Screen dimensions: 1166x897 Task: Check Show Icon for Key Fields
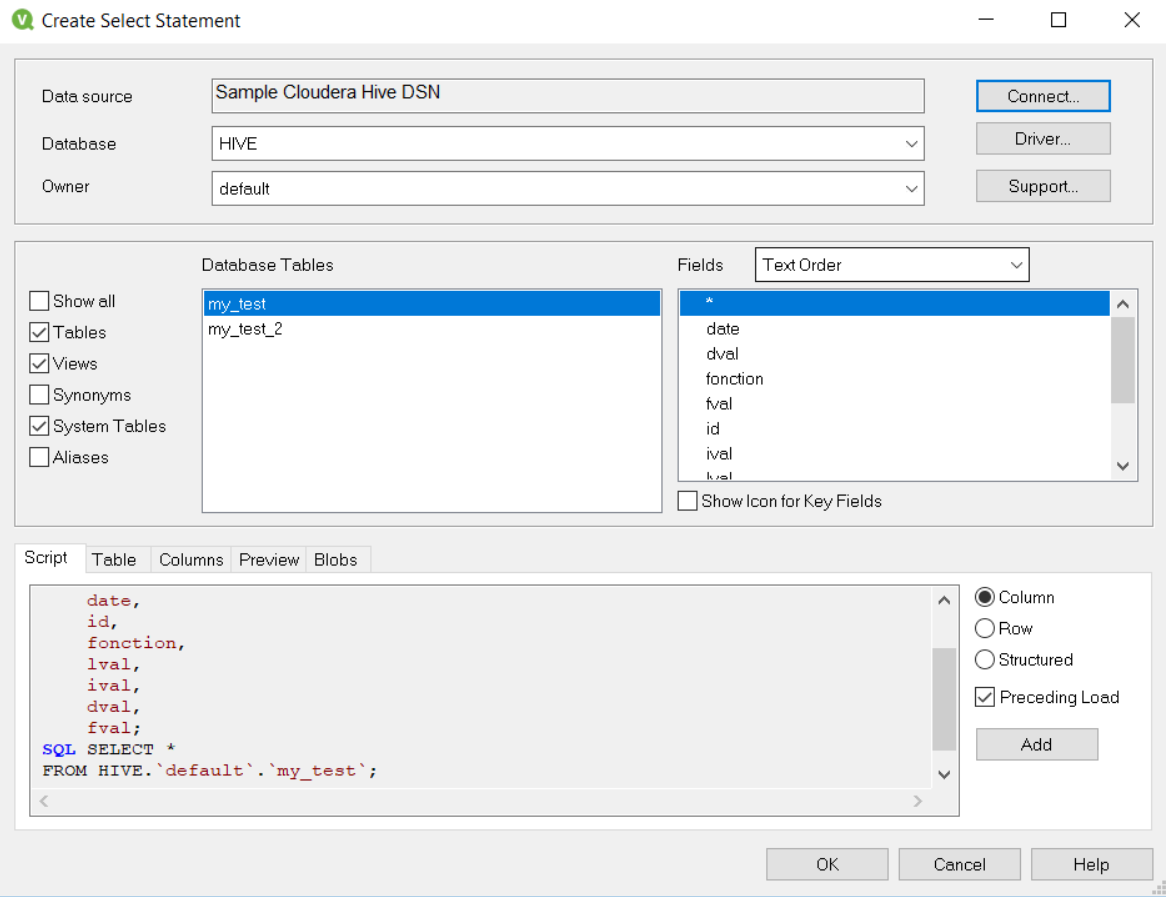[x=688, y=501]
